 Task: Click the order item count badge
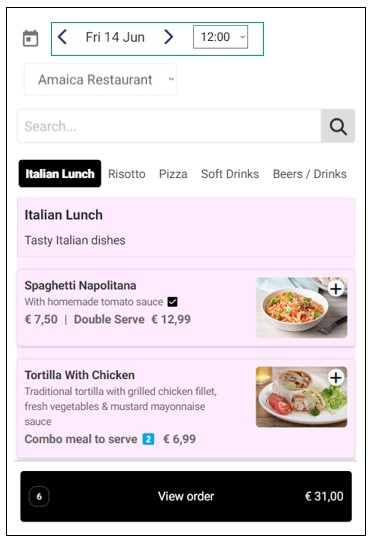[x=39, y=496]
